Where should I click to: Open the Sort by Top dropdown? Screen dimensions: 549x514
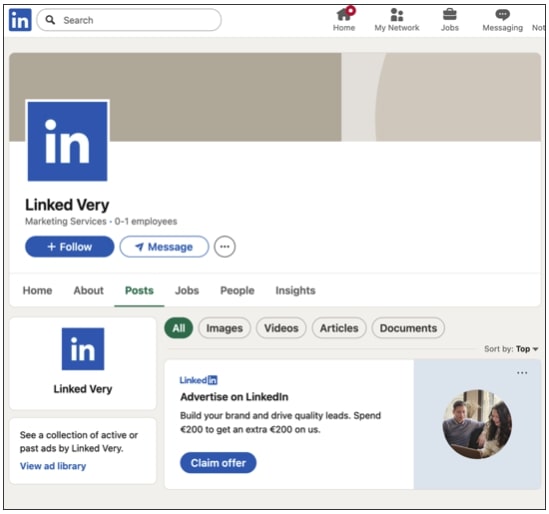point(511,349)
